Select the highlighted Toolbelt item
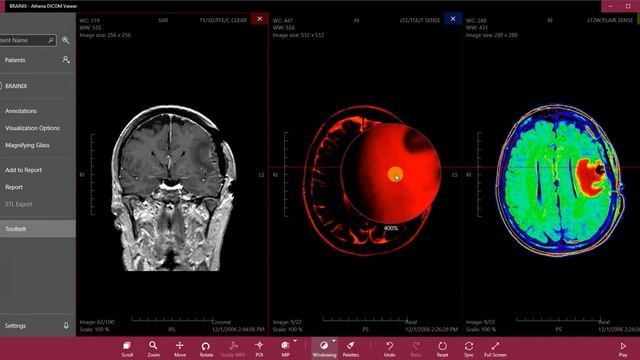This screenshot has width=640, height=360. pyautogui.click(x=38, y=229)
